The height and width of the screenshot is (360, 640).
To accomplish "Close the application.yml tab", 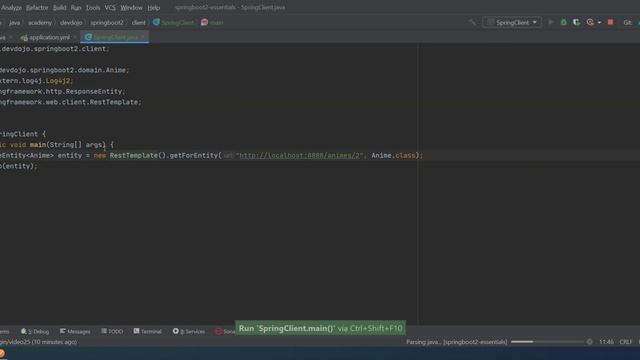I will 76,37.
